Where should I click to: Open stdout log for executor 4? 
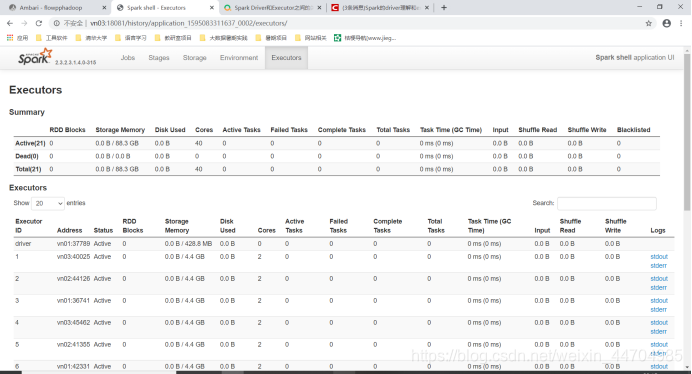(x=659, y=323)
